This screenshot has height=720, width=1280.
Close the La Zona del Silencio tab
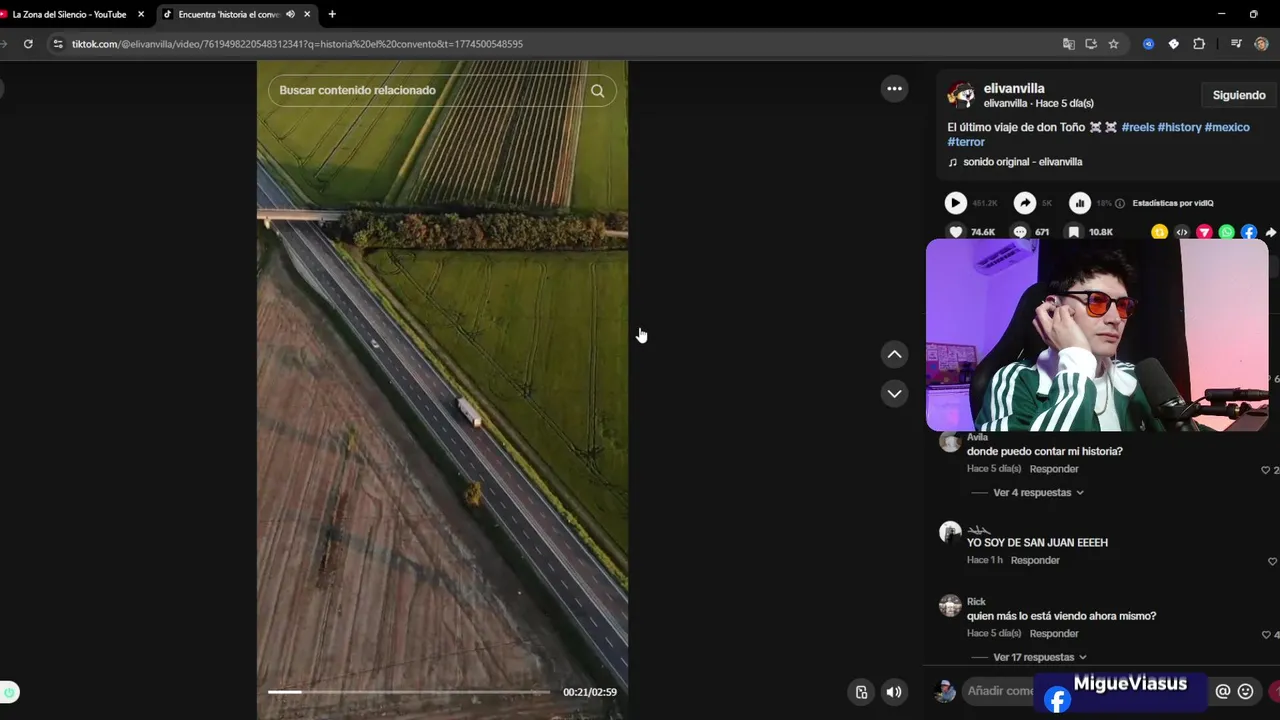pos(141,14)
